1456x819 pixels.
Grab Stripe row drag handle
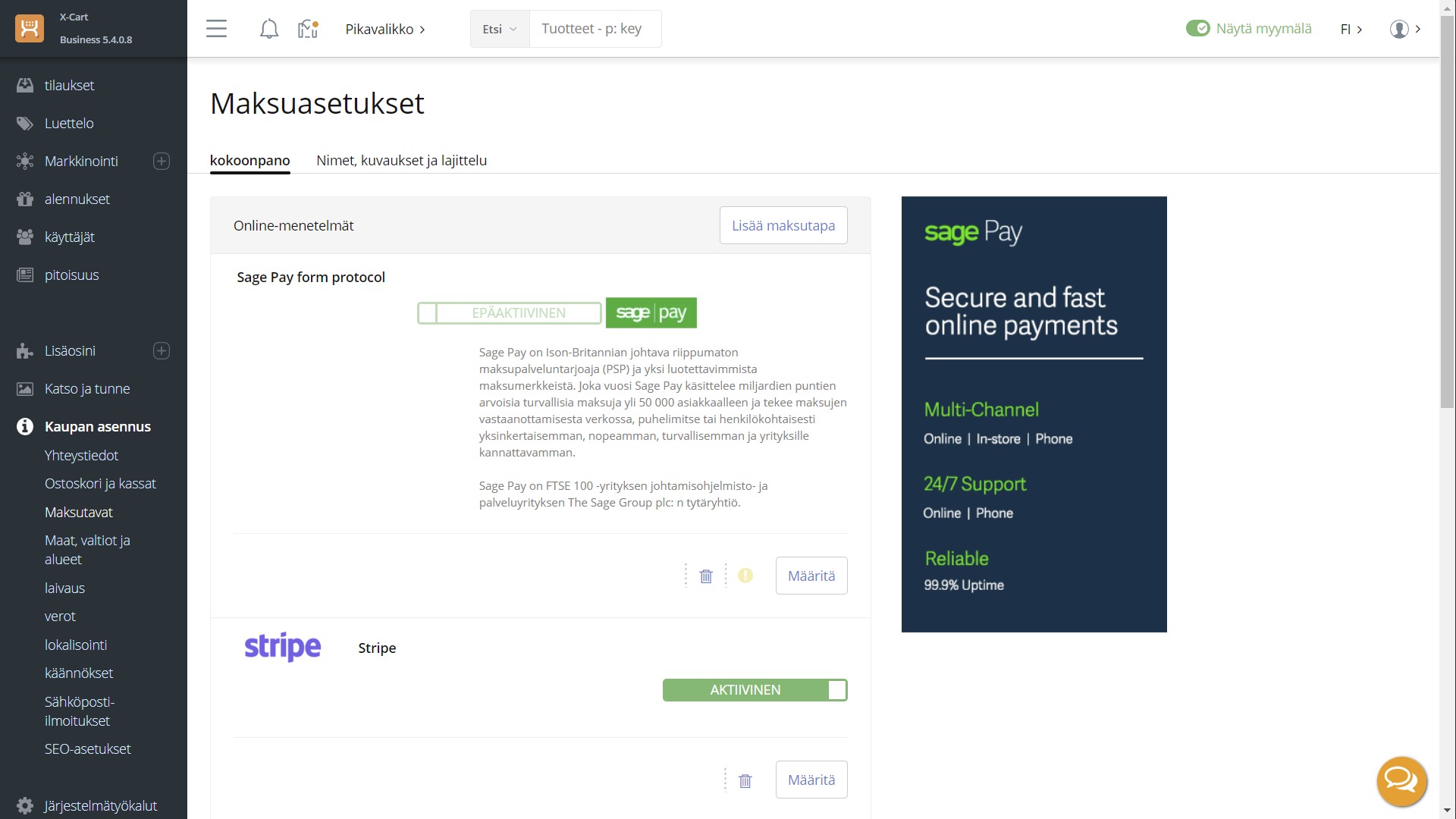click(725, 780)
